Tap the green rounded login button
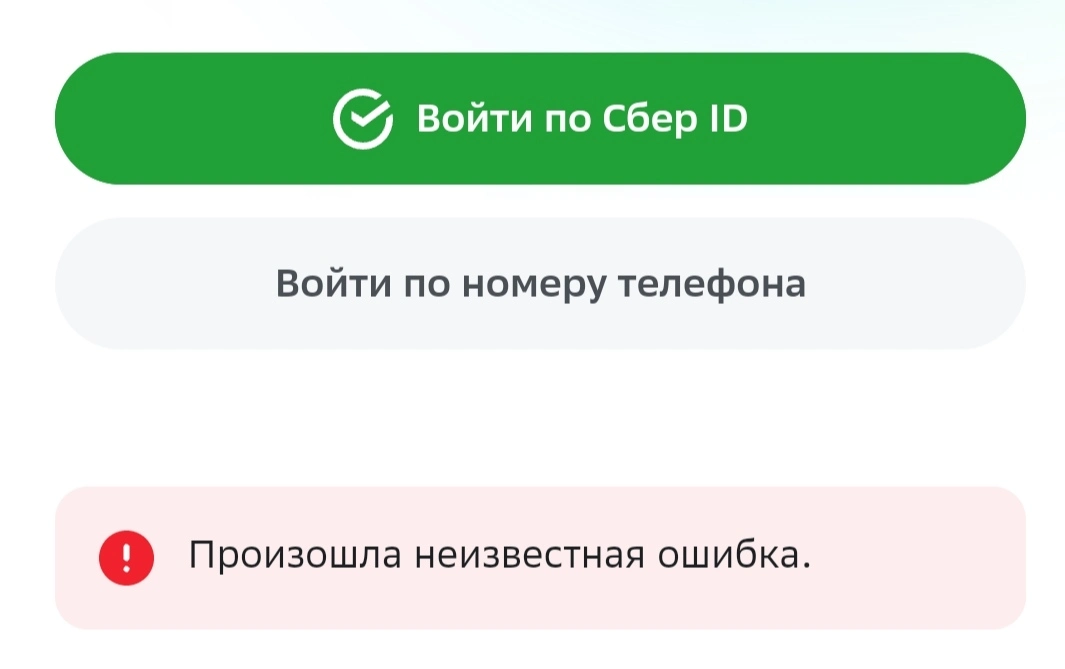1065x669 pixels. click(x=540, y=118)
